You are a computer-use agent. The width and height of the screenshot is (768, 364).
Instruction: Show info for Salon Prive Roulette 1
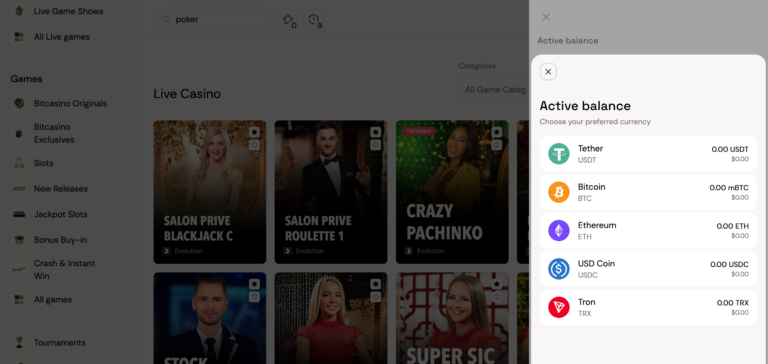(x=376, y=145)
